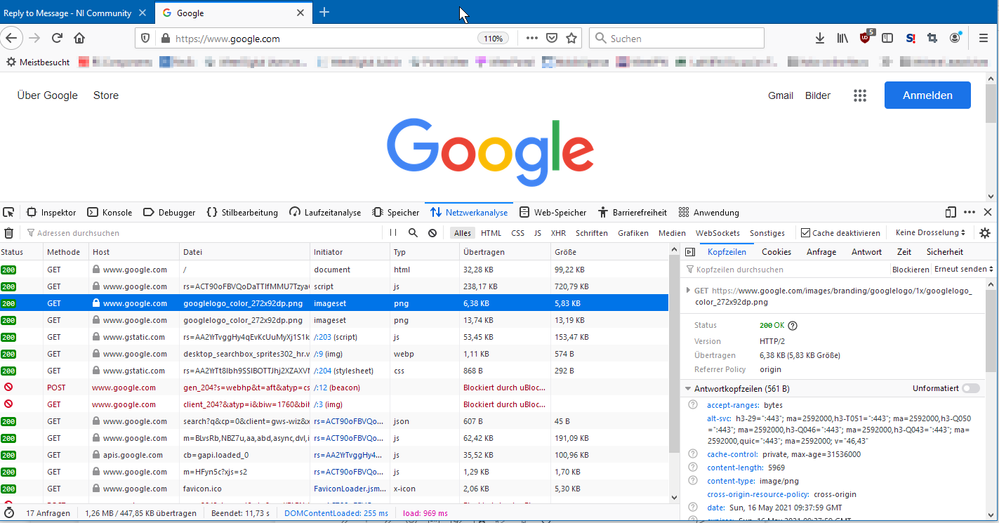Open the network search magnifier

[x=413, y=233]
